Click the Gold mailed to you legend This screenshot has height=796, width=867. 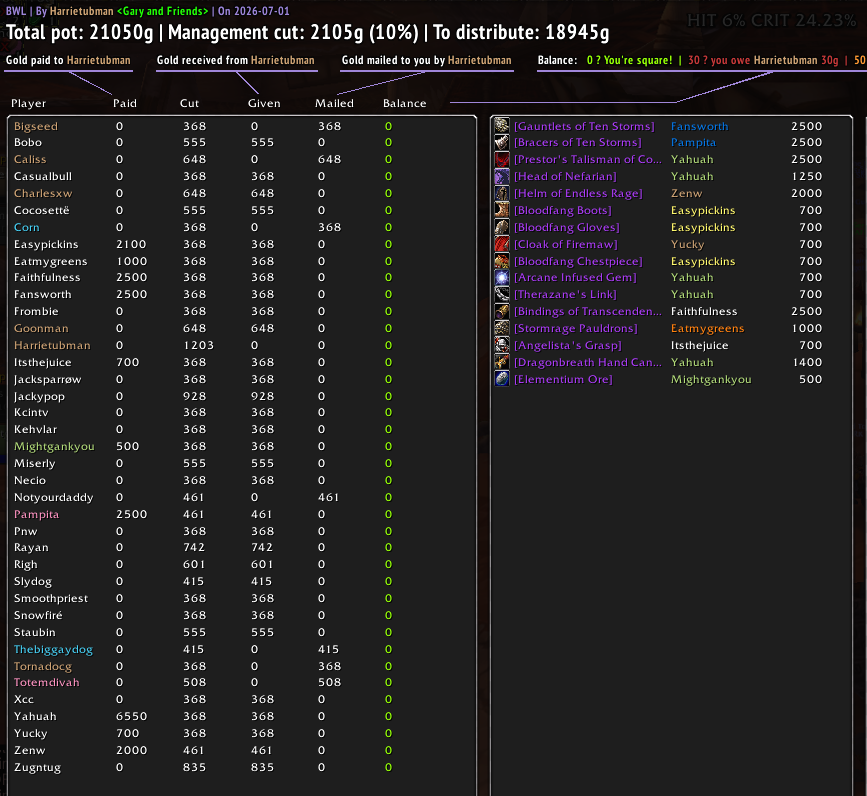tap(426, 60)
